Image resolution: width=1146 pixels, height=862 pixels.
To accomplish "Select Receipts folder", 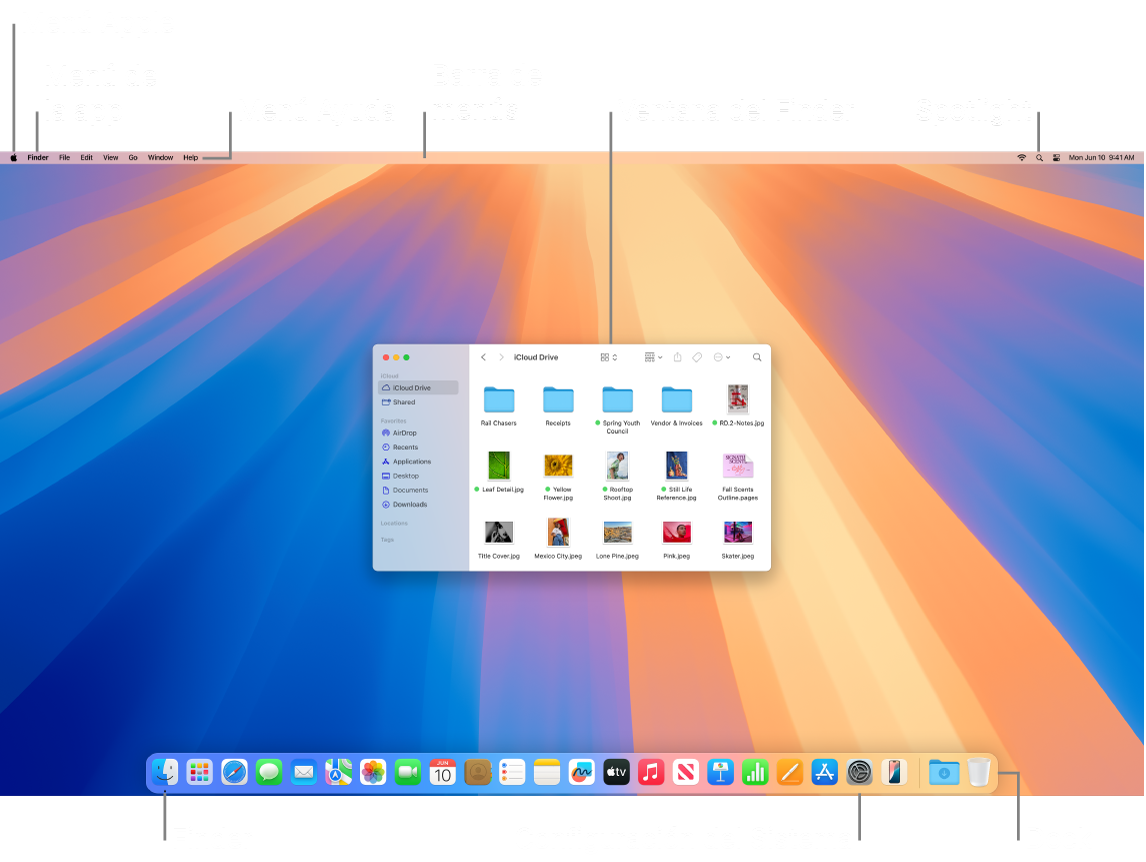I will click(558, 406).
